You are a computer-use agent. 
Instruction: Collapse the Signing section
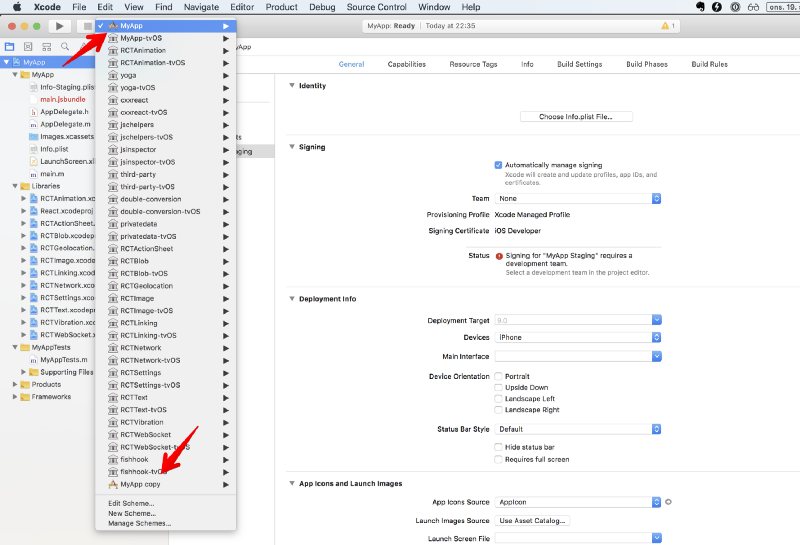pyautogui.click(x=292, y=147)
